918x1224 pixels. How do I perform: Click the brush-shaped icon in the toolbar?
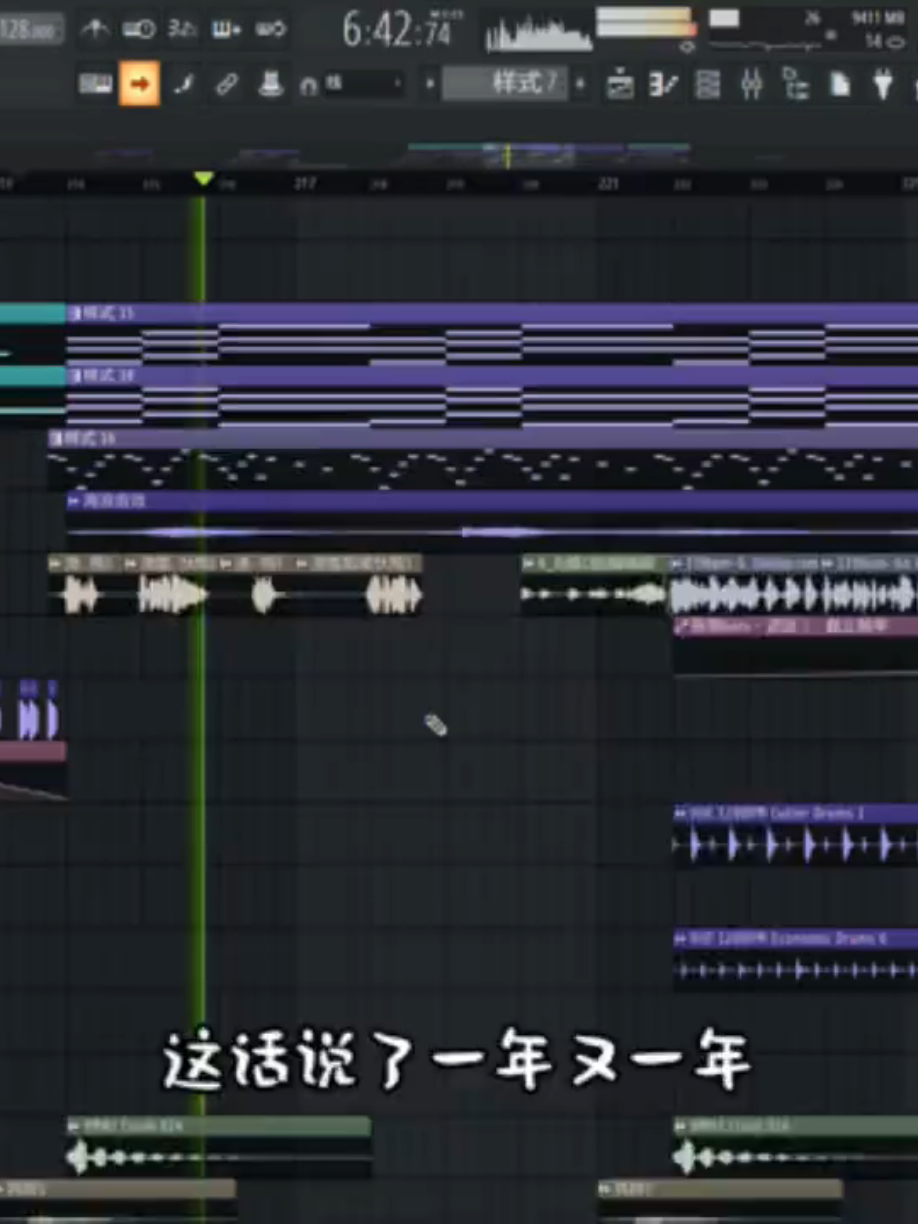coord(183,85)
